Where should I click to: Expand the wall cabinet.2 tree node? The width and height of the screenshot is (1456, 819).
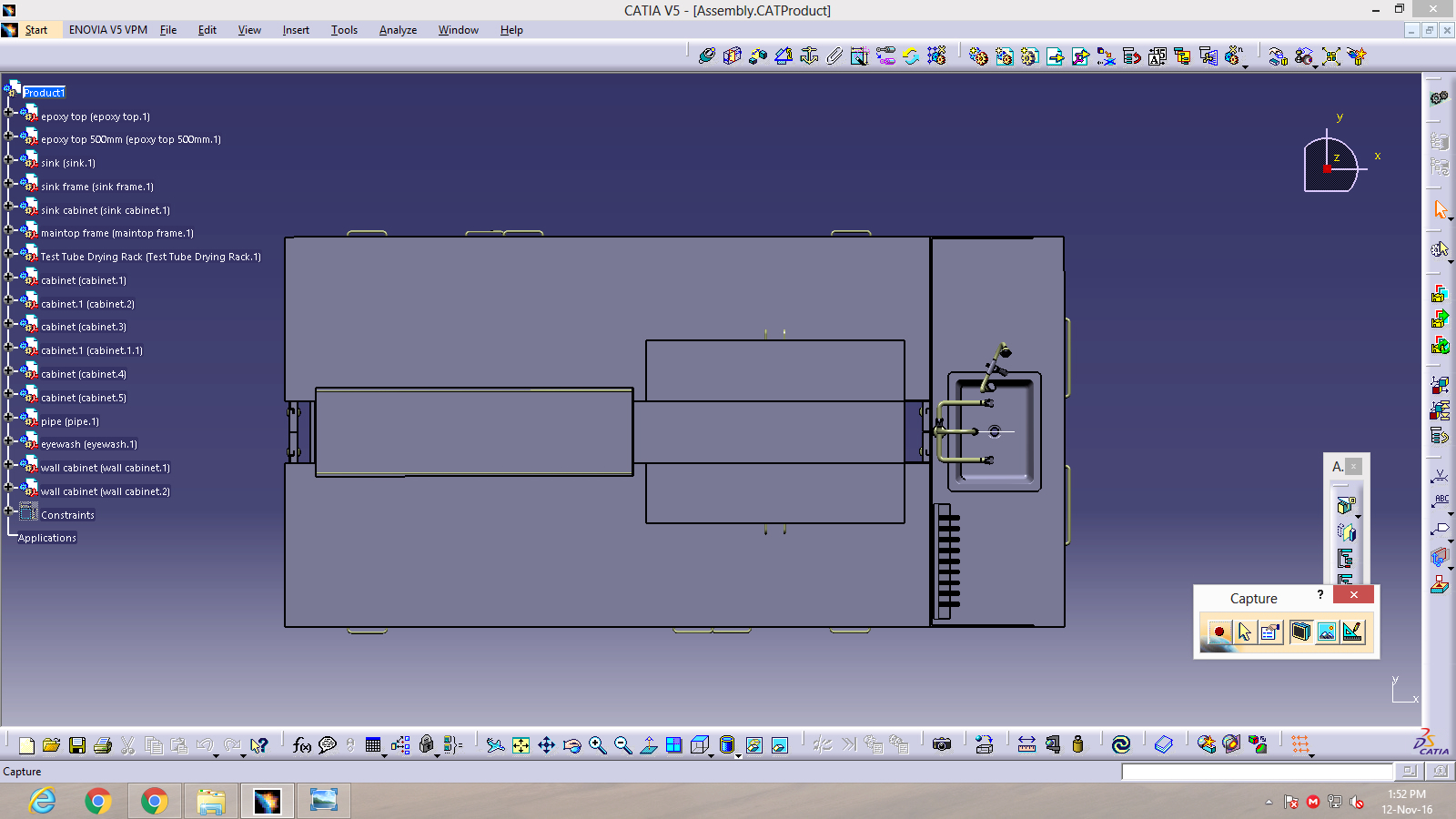click(x=9, y=488)
